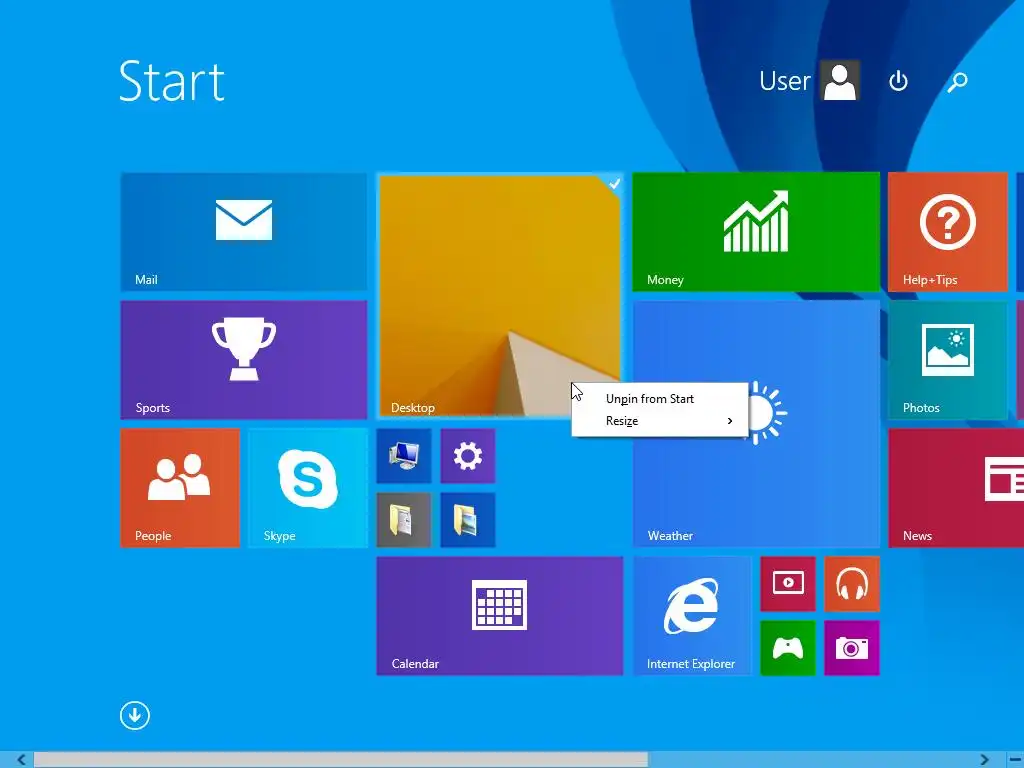Open the Photos tile
Viewport: 1024px width, 768px height.
(x=948, y=359)
